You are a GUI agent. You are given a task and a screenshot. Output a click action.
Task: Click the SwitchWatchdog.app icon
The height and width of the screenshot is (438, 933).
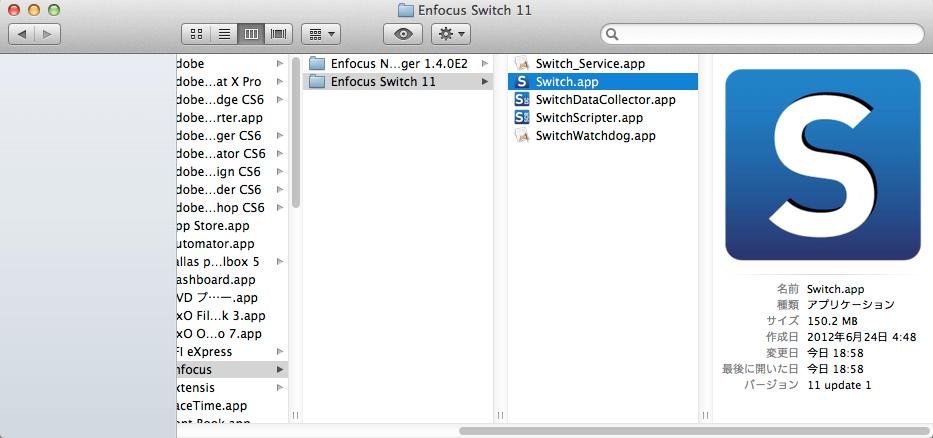point(522,136)
